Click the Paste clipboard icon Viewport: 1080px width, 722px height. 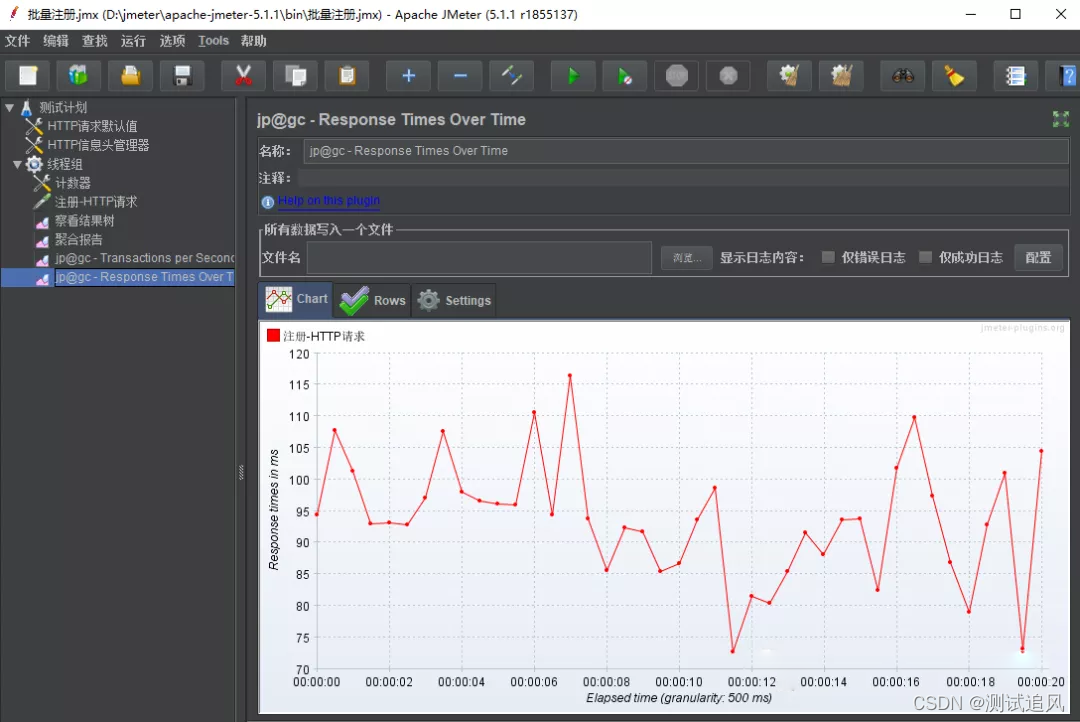pos(347,76)
